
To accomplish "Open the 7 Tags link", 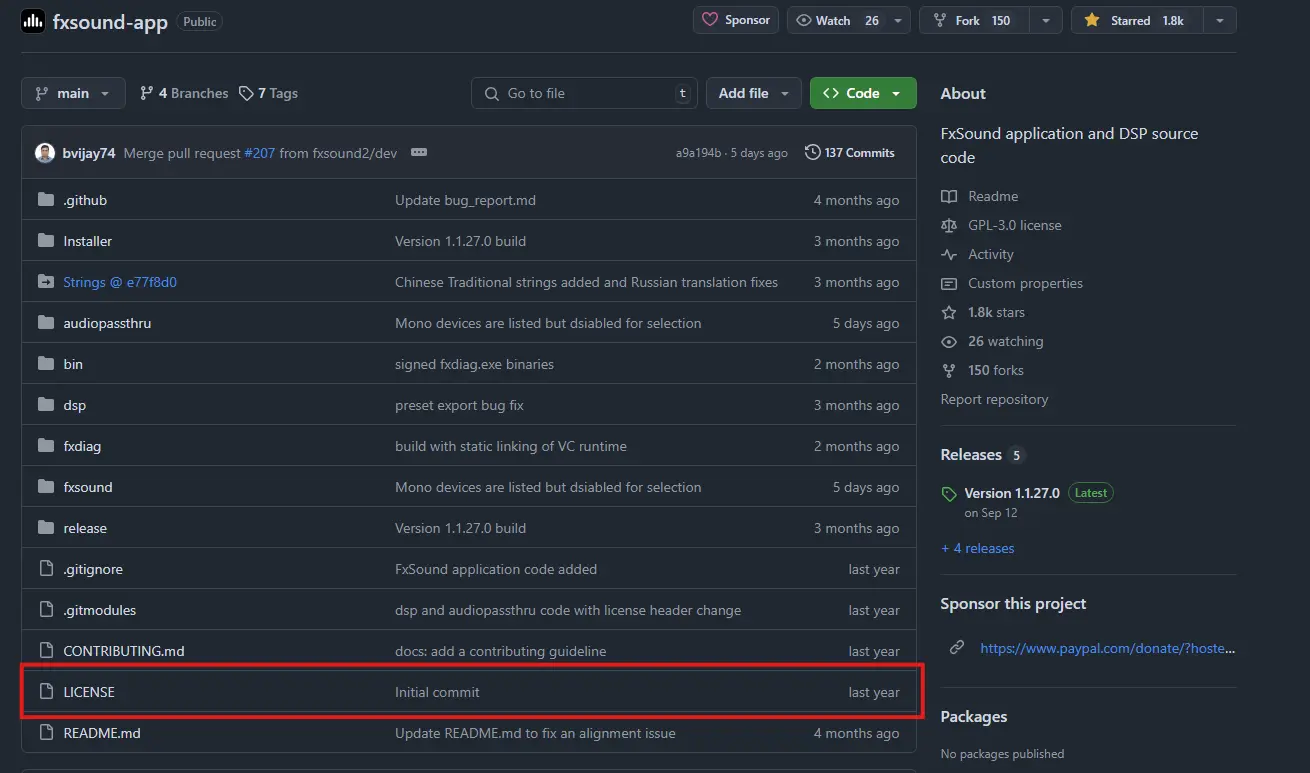I will pos(268,93).
